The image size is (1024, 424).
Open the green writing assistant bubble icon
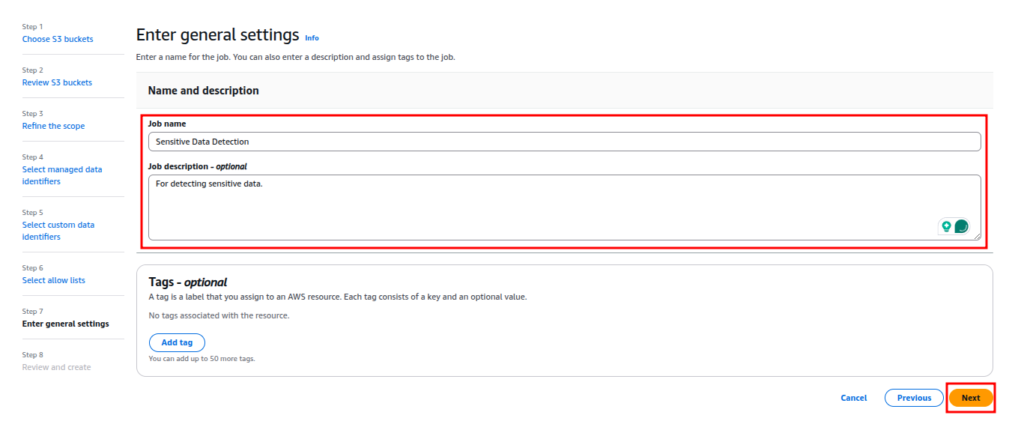coord(961,227)
